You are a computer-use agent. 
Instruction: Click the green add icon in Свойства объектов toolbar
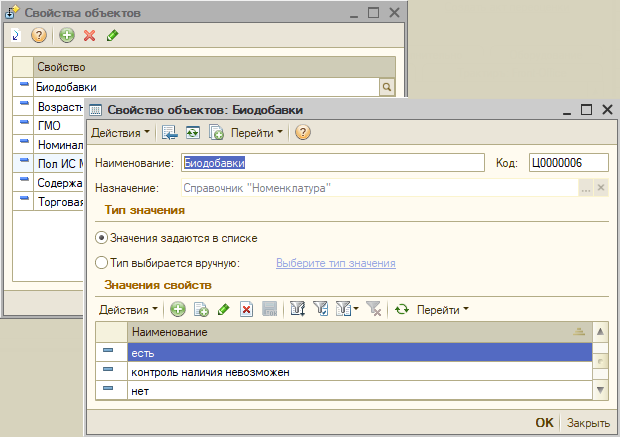66,36
